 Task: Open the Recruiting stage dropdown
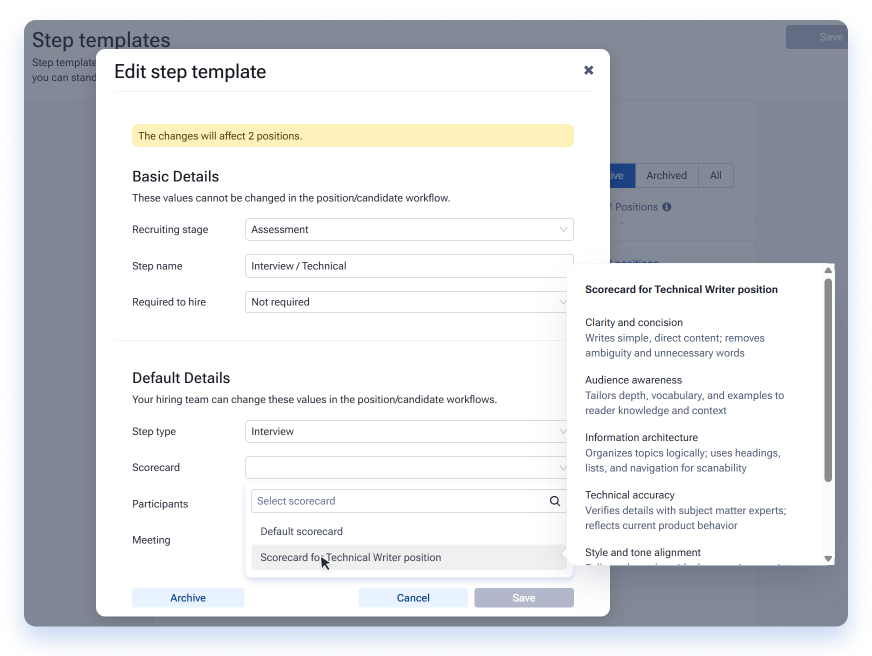(x=409, y=230)
